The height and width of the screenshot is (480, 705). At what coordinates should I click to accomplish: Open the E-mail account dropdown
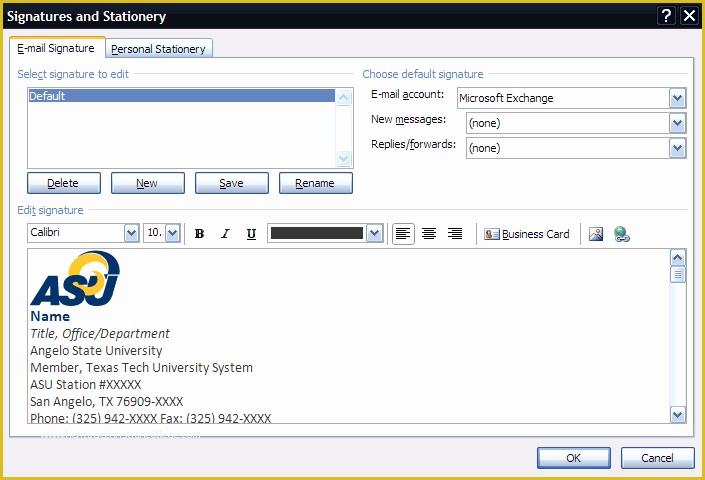click(x=677, y=98)
